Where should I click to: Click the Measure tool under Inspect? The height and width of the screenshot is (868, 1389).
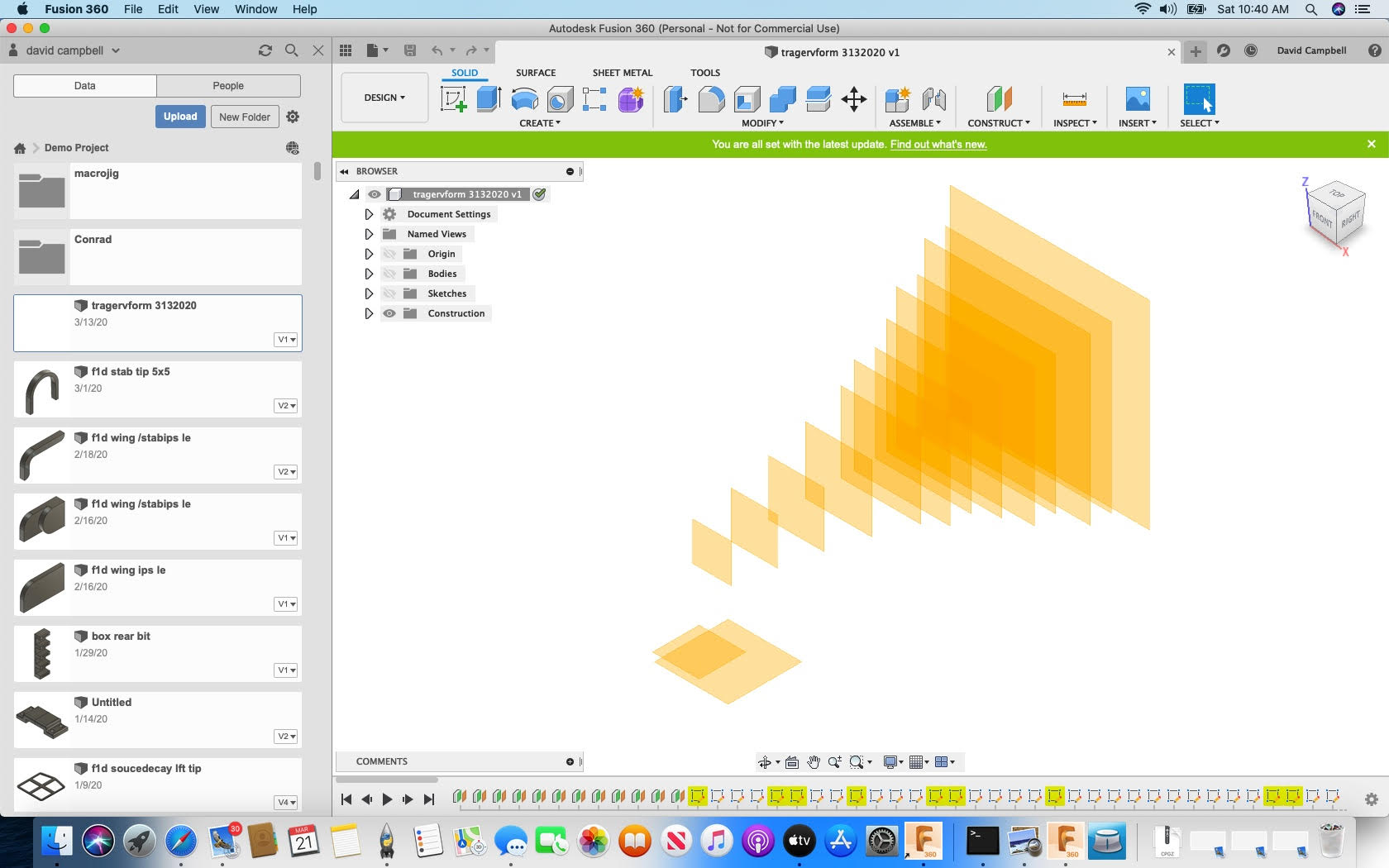click(1074, 99)
